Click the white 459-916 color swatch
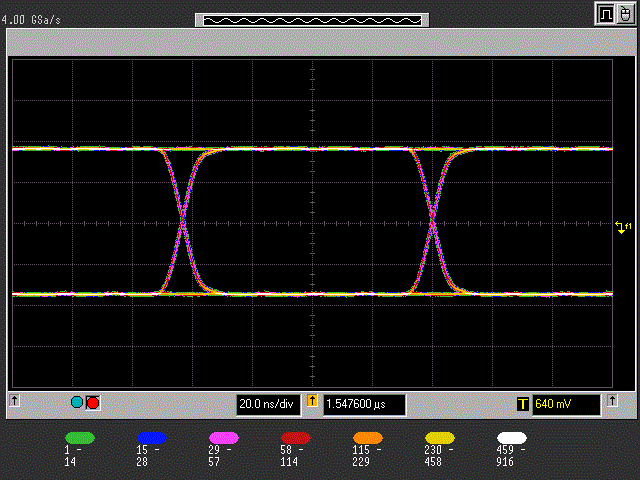 512,438
